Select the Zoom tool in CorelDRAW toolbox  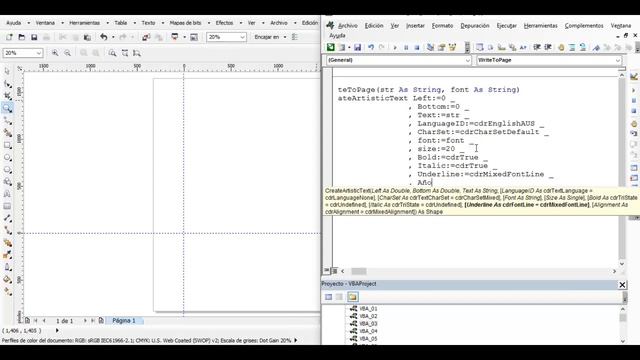(x=7, y=108)
